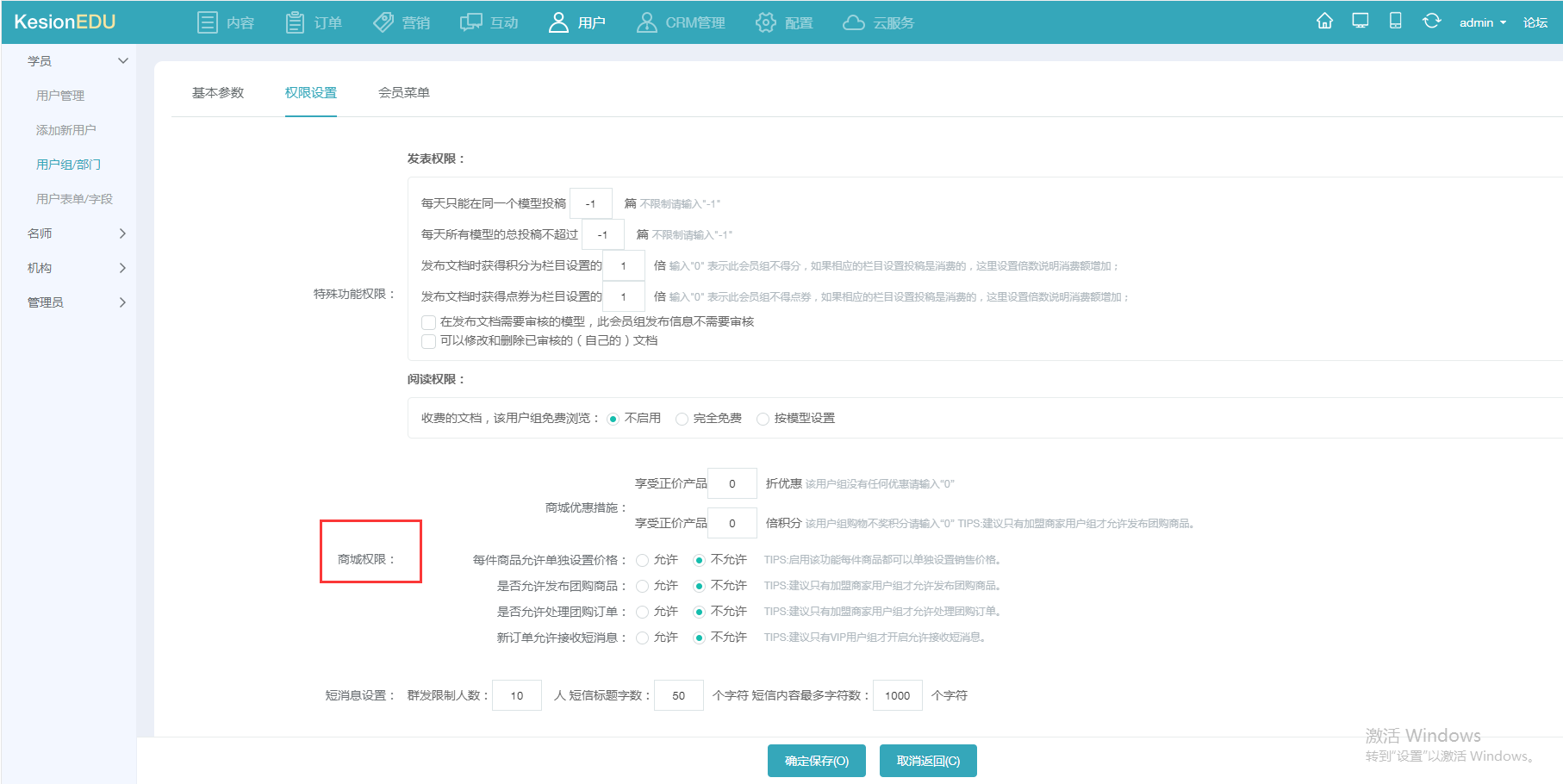The image size is (1563, 784).
Task: Check 可以修改和删除已审核的文档 checkbox
Action: point(428,341)
